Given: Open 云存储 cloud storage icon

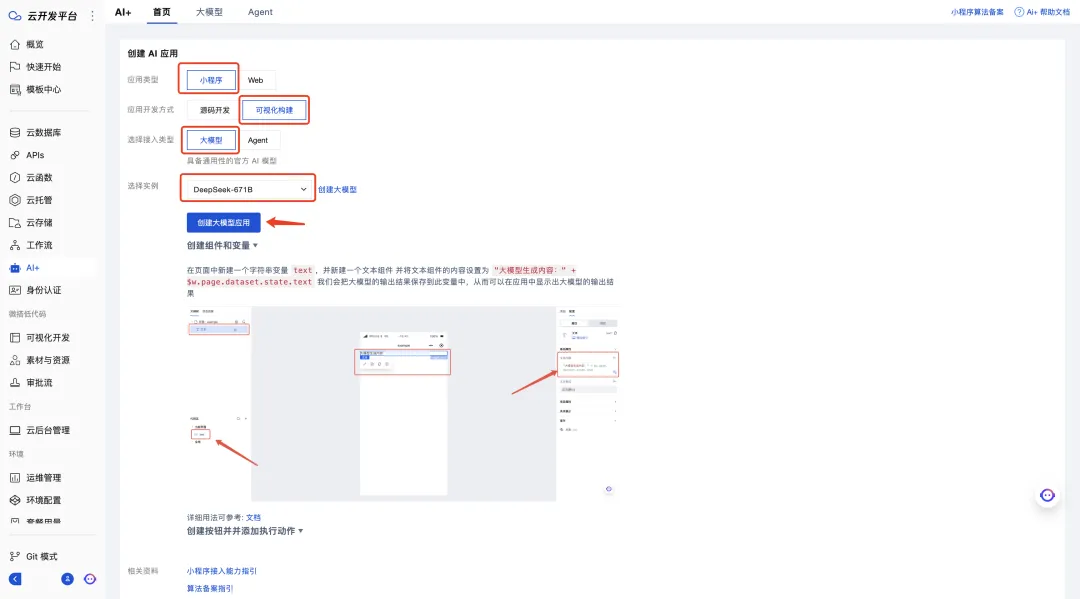Looking at the screenshot, I should pos(14,222).
